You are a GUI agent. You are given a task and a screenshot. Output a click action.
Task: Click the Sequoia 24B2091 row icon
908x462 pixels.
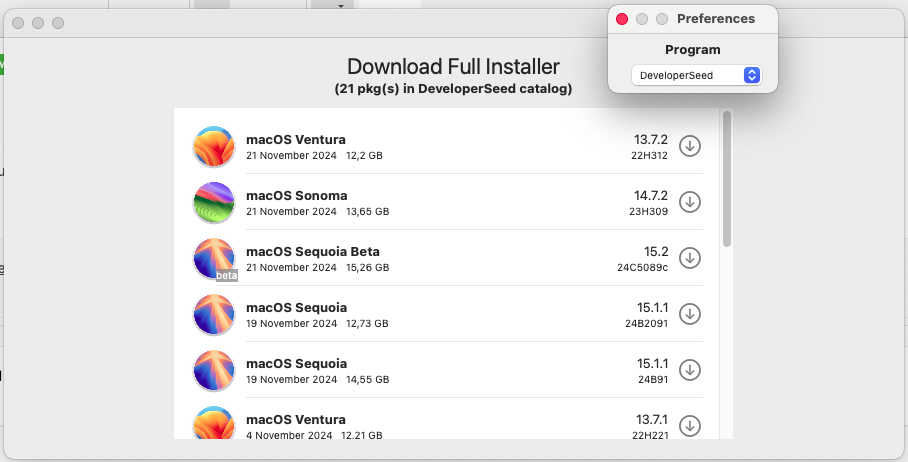click(214, 314)
